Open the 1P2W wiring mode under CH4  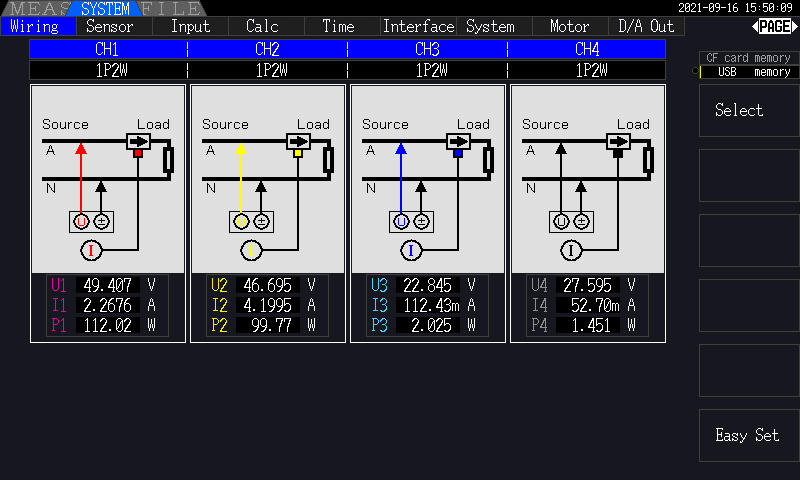587,70
